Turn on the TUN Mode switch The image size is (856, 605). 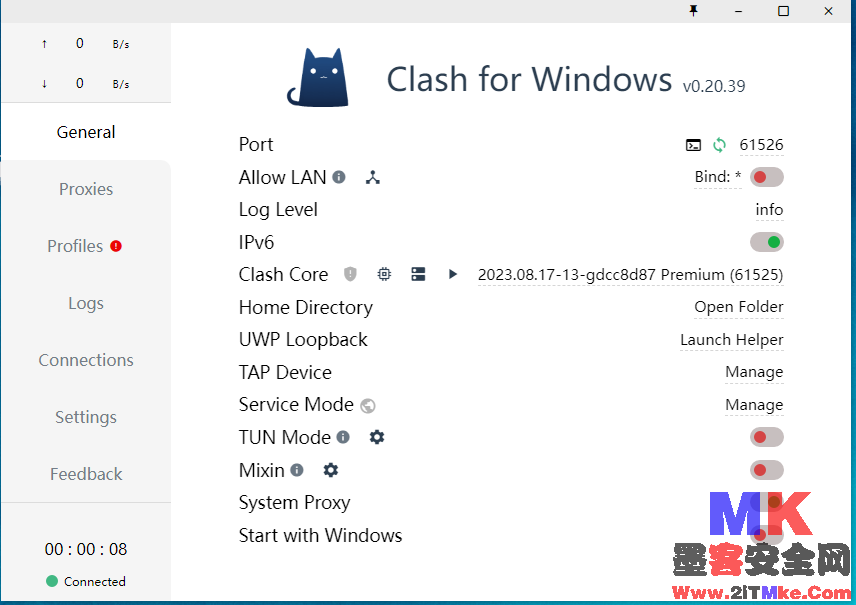pos(766,437)
